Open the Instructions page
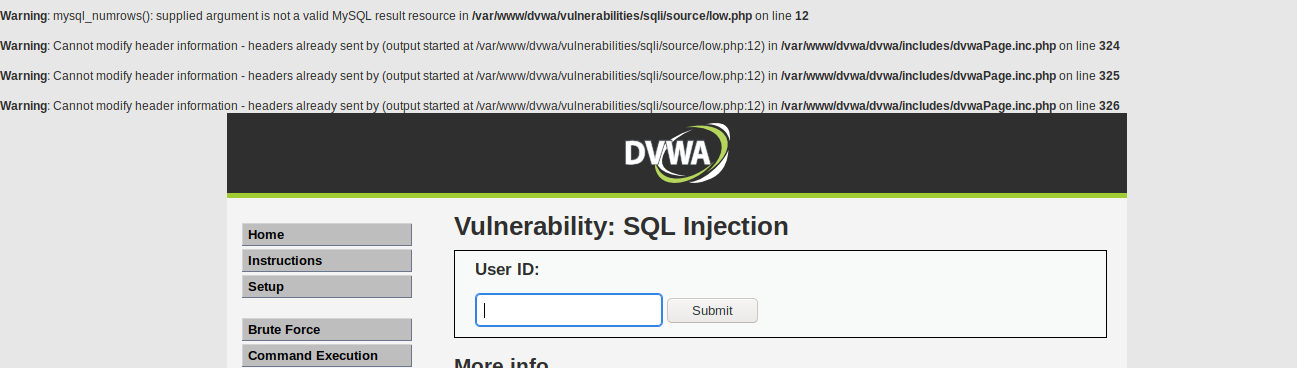 tap(327, 261)
